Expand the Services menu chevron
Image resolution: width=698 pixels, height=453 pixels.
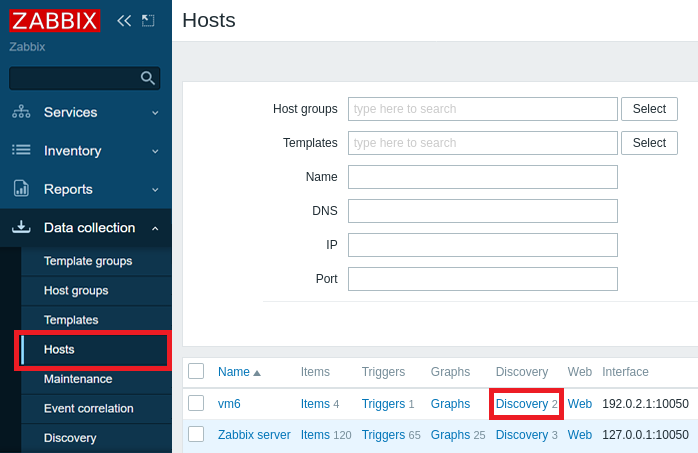[155, 112]
